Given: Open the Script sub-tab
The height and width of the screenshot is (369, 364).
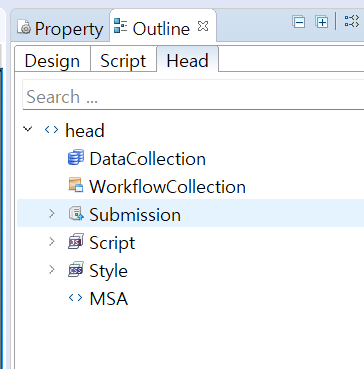Looking at the screenshot, I should coord(123,61).
